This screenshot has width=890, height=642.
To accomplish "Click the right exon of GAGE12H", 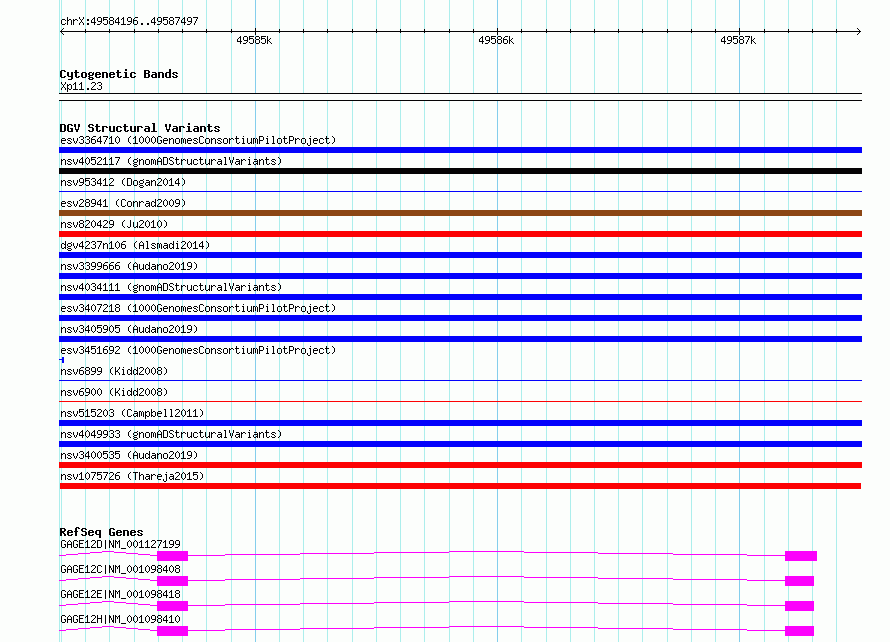I will (799, 631).
